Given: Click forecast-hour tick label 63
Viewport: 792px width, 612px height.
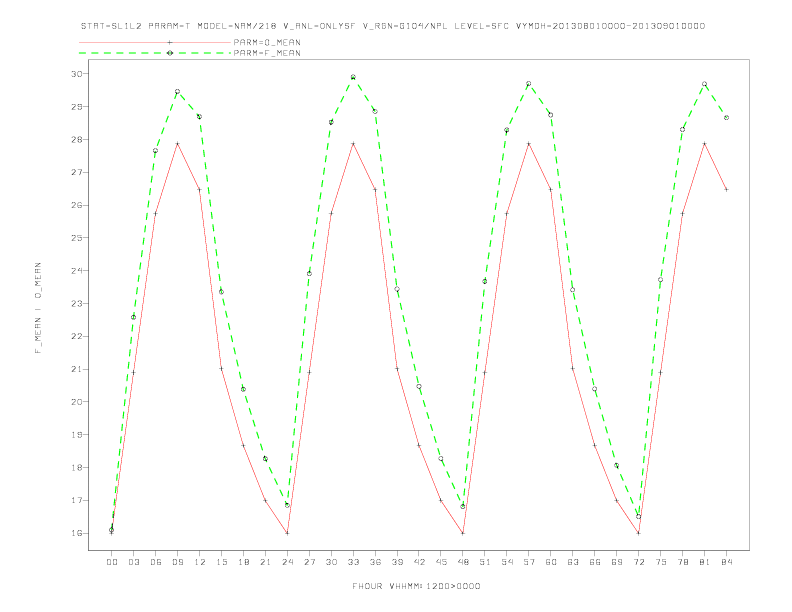Looking at the screenshot, I should (x=573, y=562).
